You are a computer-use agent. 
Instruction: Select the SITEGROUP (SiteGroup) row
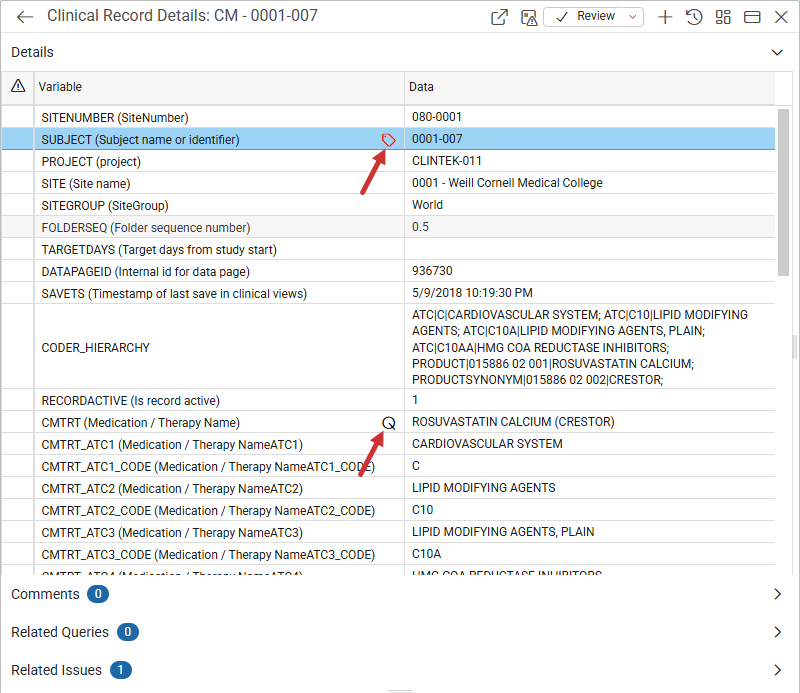point(388,205)
